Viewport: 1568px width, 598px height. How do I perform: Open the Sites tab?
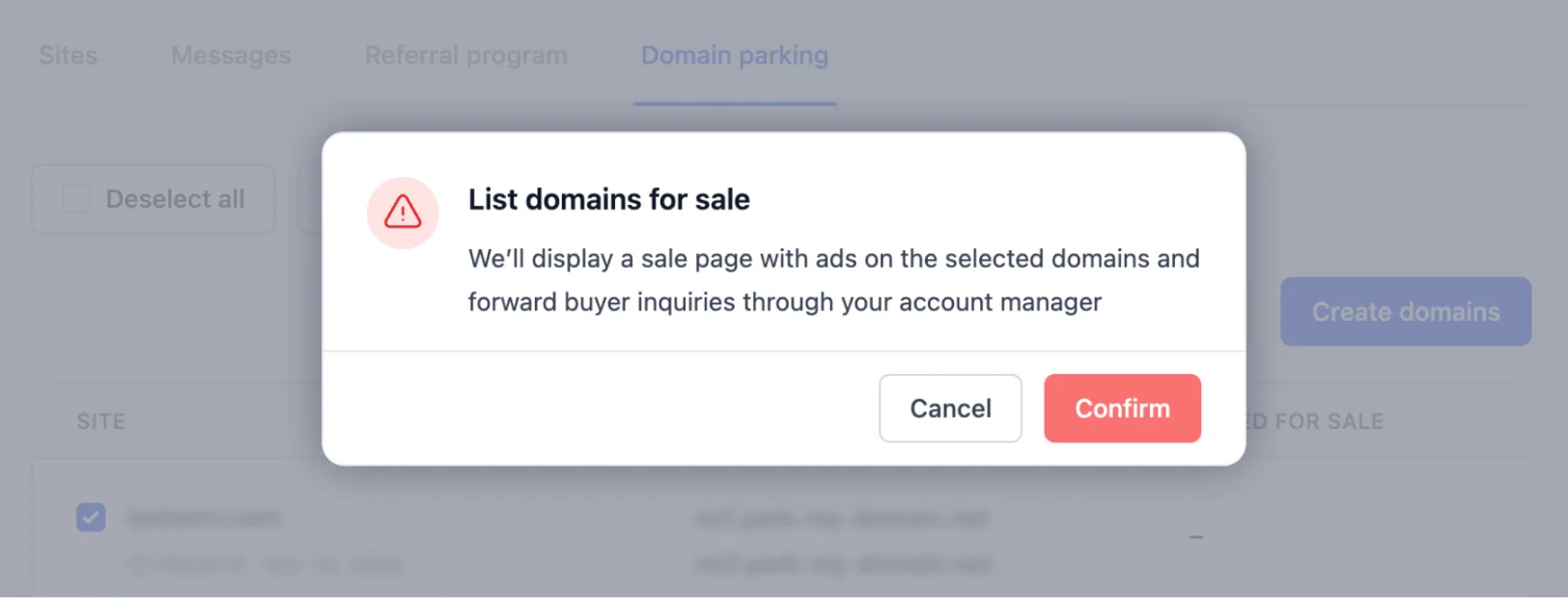tap(68, 55)
